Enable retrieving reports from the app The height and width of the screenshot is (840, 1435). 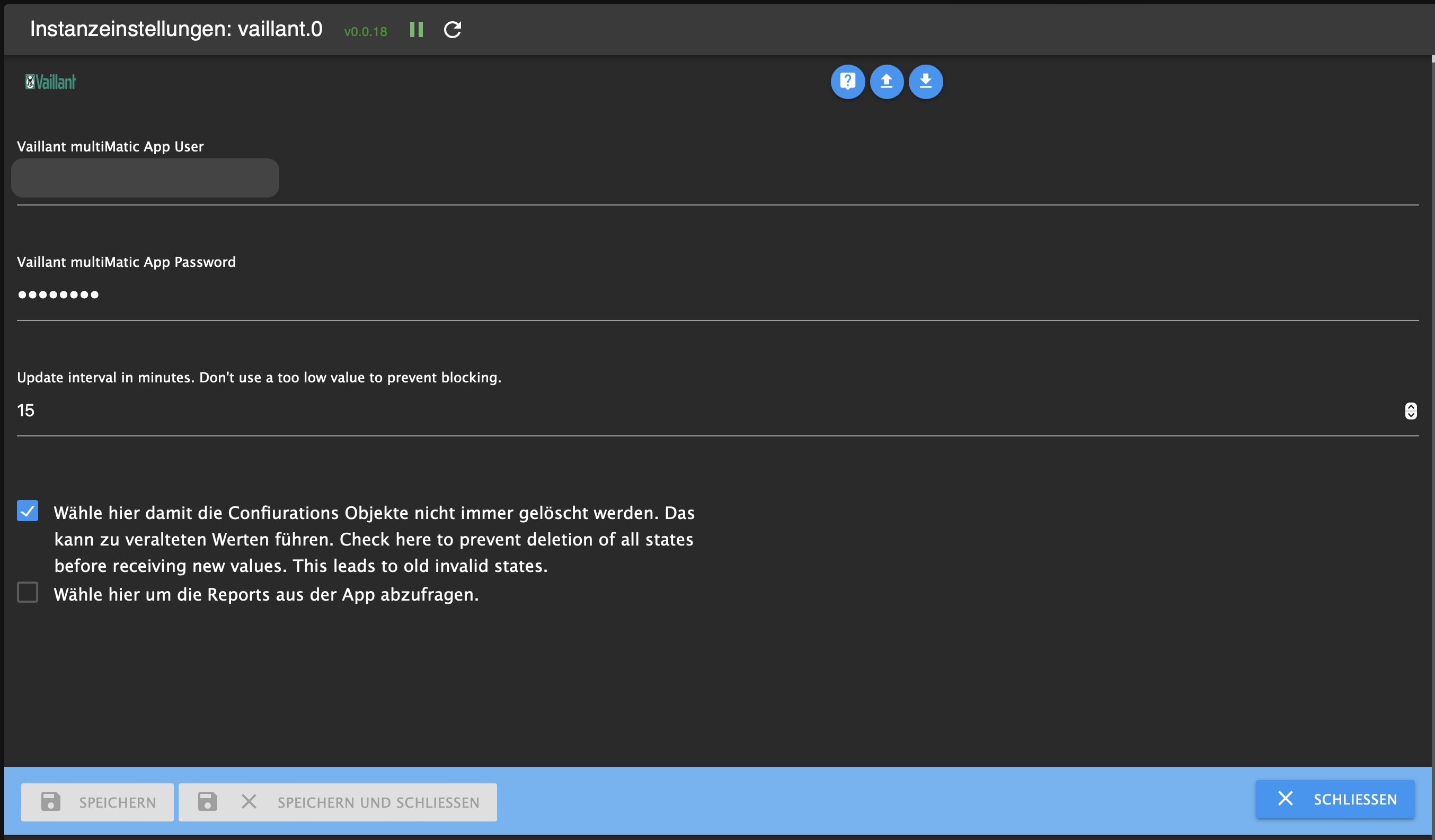28,593
